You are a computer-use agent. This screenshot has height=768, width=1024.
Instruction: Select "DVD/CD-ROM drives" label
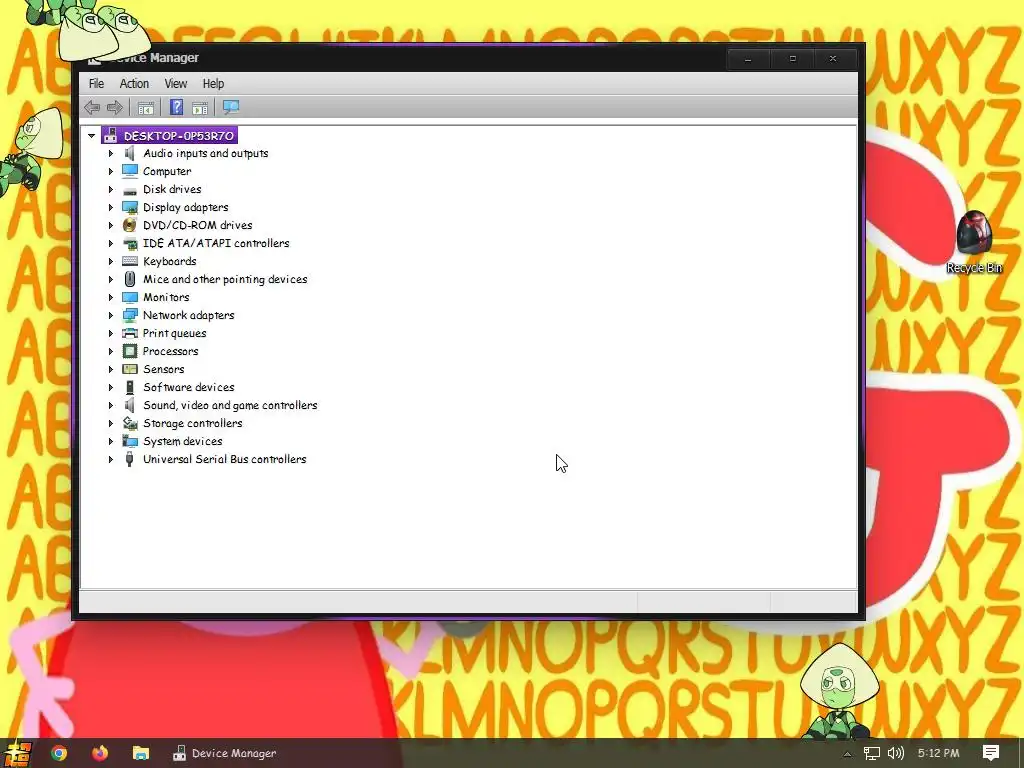click(x=198, y=225)
